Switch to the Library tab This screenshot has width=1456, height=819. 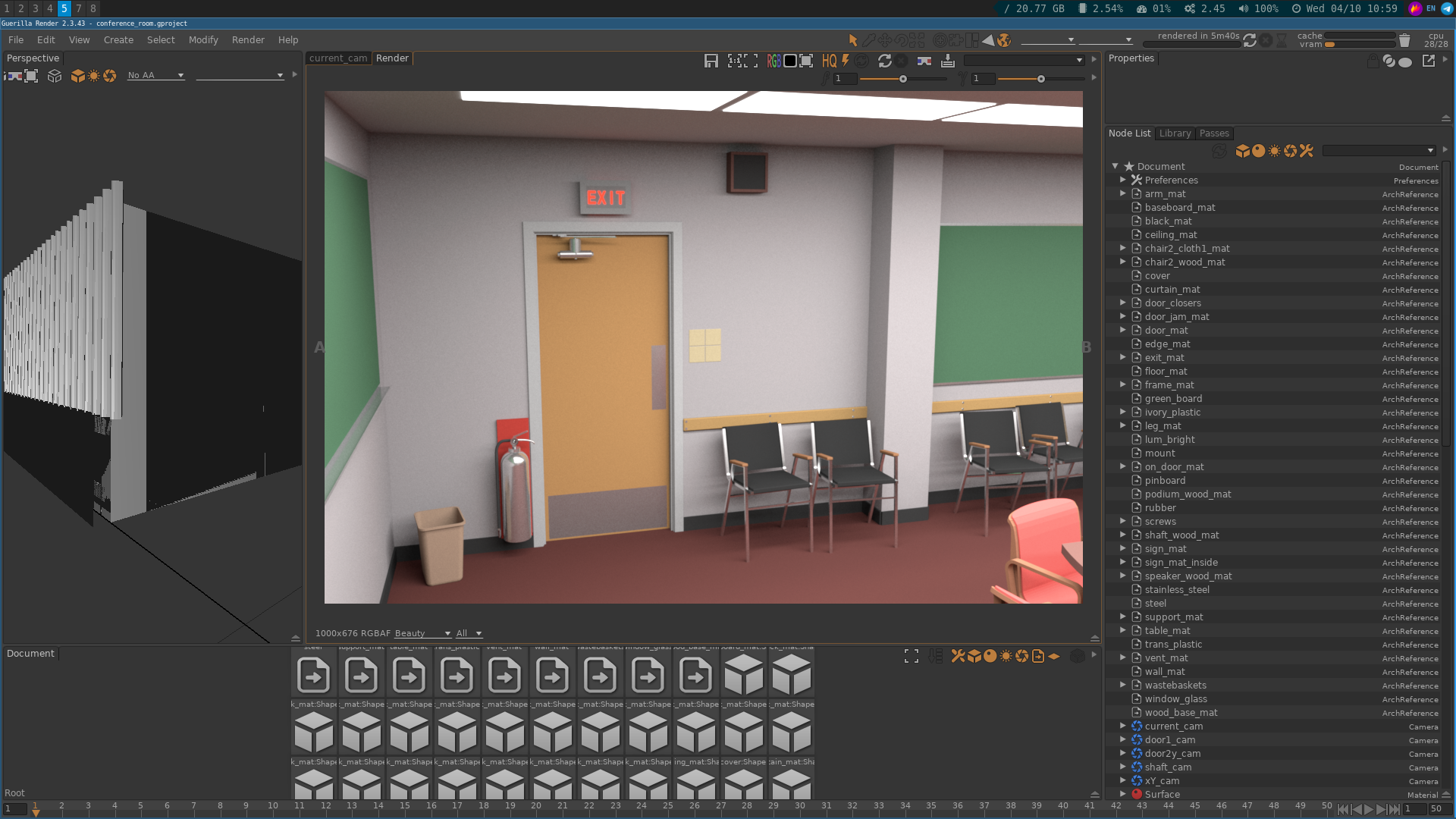coord(1175,133)
